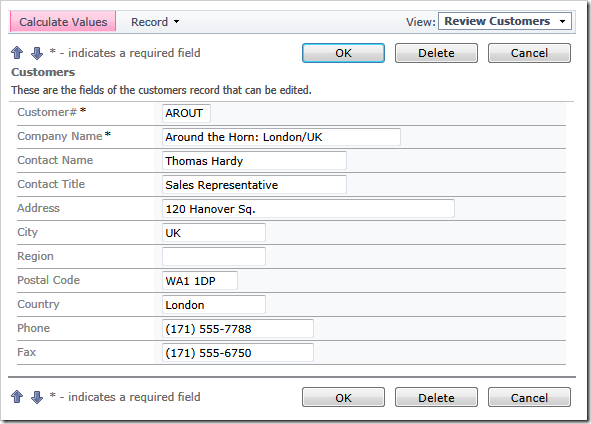Click the top OK button
The image size is (591, 424).
(343, 53)
